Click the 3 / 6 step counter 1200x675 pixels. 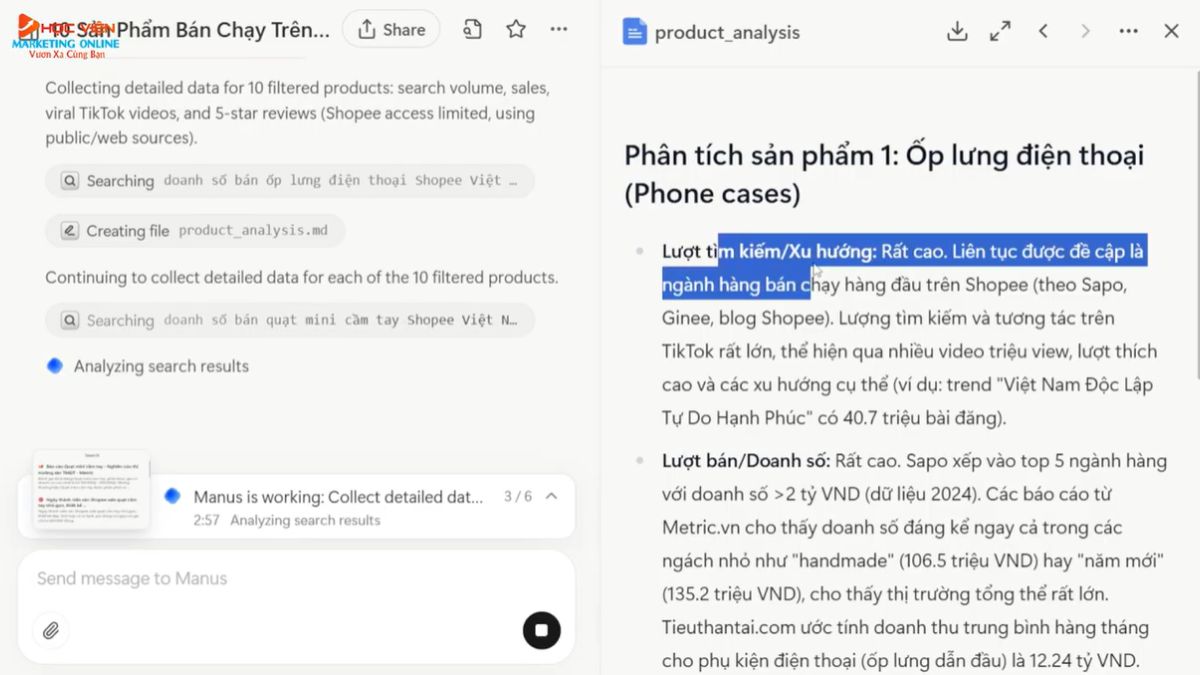[x=518, y=496]
